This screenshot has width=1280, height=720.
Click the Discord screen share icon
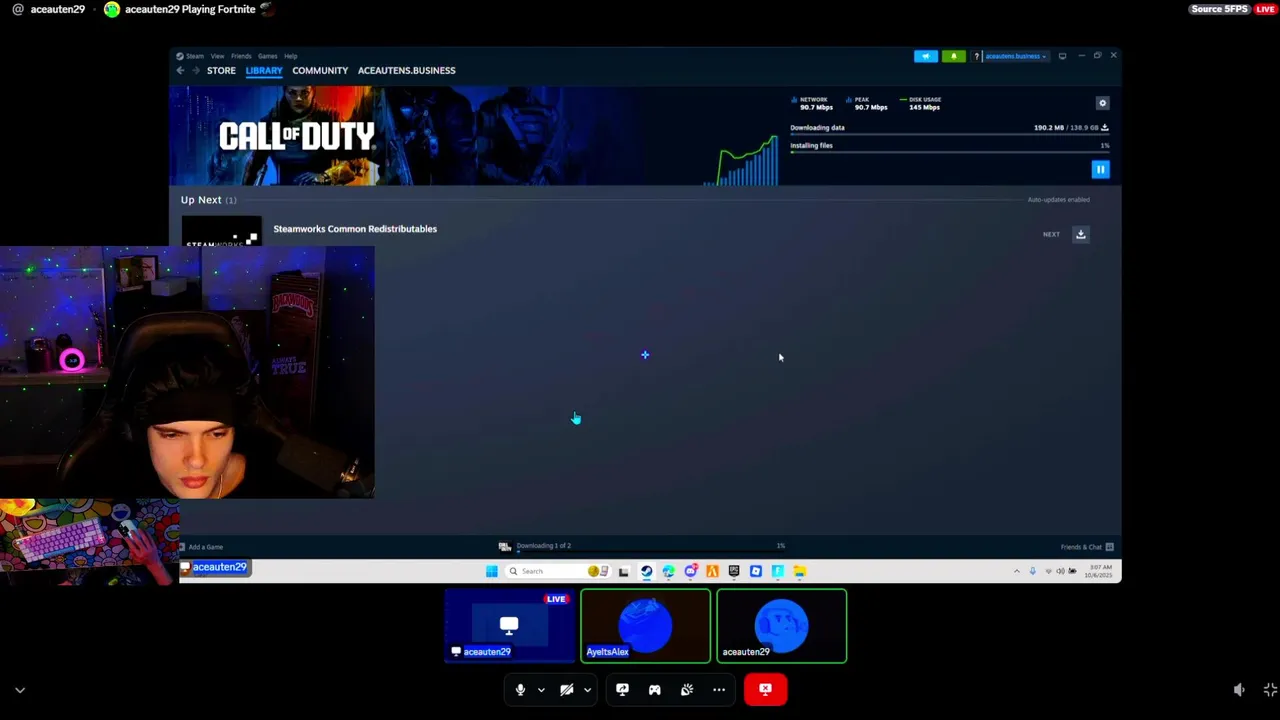click(x=622, y=689)
